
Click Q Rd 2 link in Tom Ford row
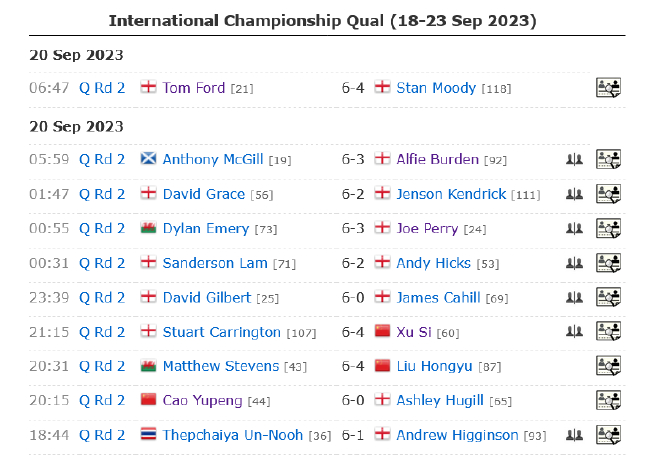pos(102,88)
